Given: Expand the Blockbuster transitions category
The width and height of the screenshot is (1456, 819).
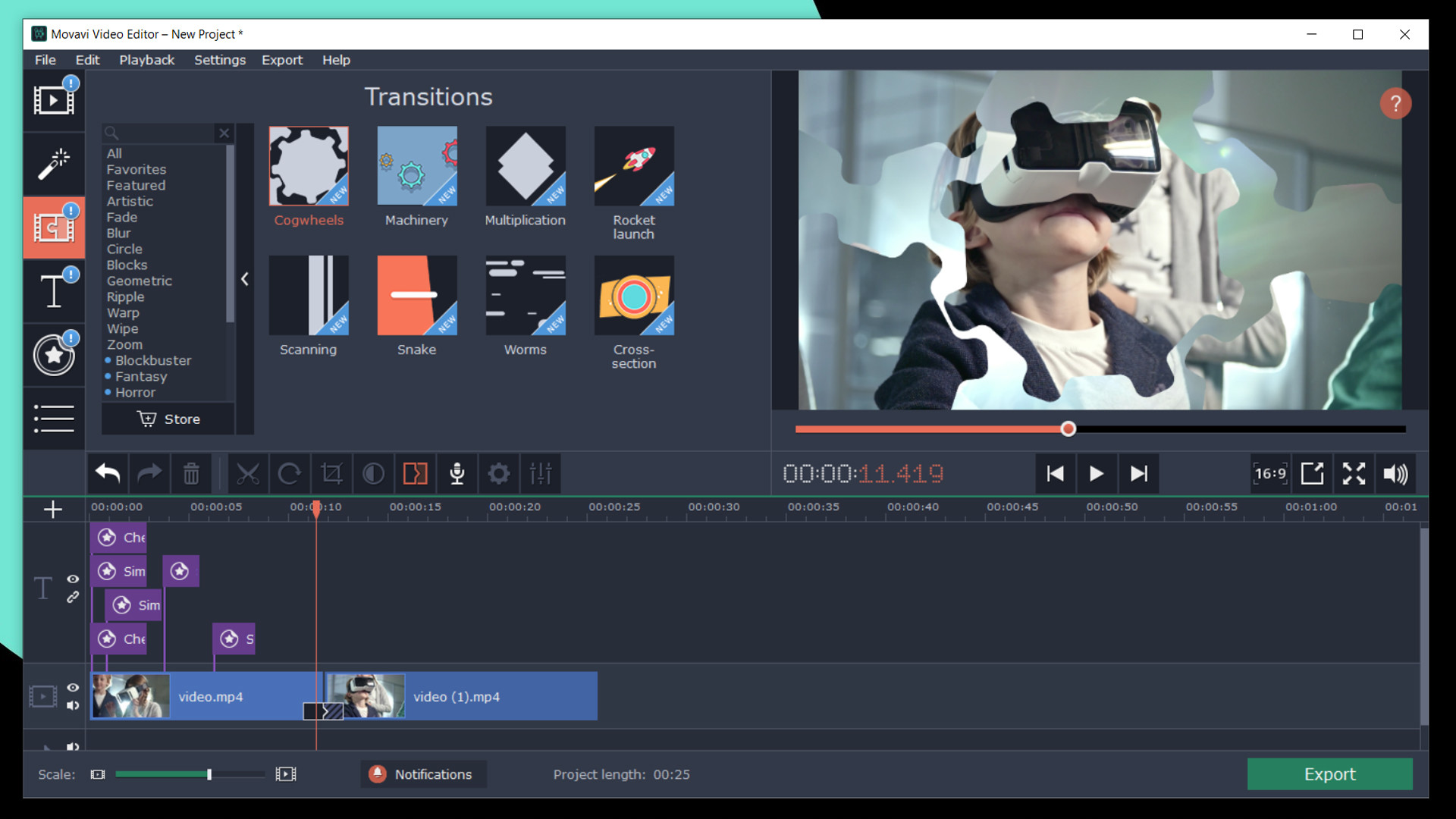Looking at the screenshot, I should [x=150, y=360].
